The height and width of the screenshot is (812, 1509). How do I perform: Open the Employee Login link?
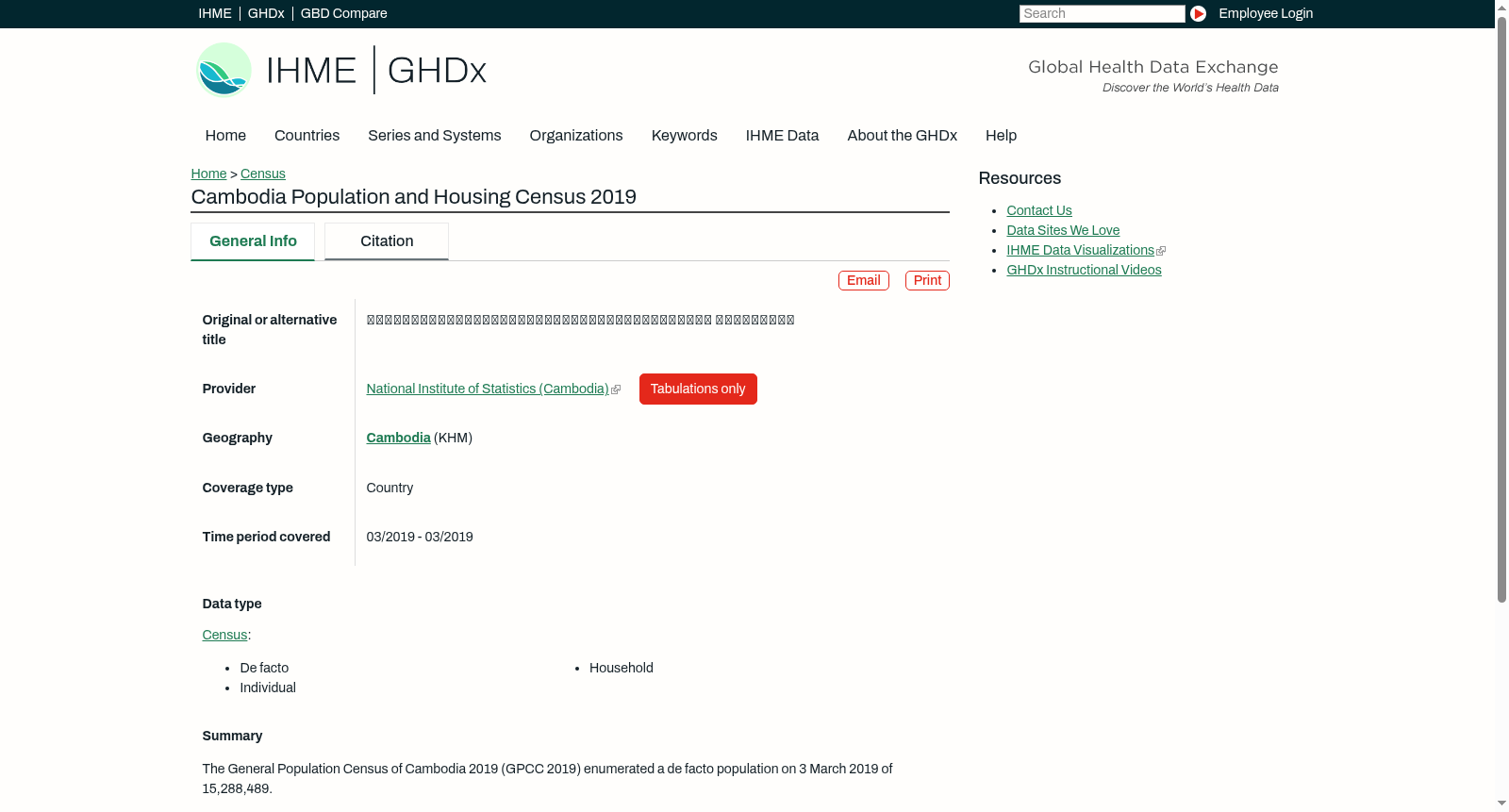(1266, 13)
